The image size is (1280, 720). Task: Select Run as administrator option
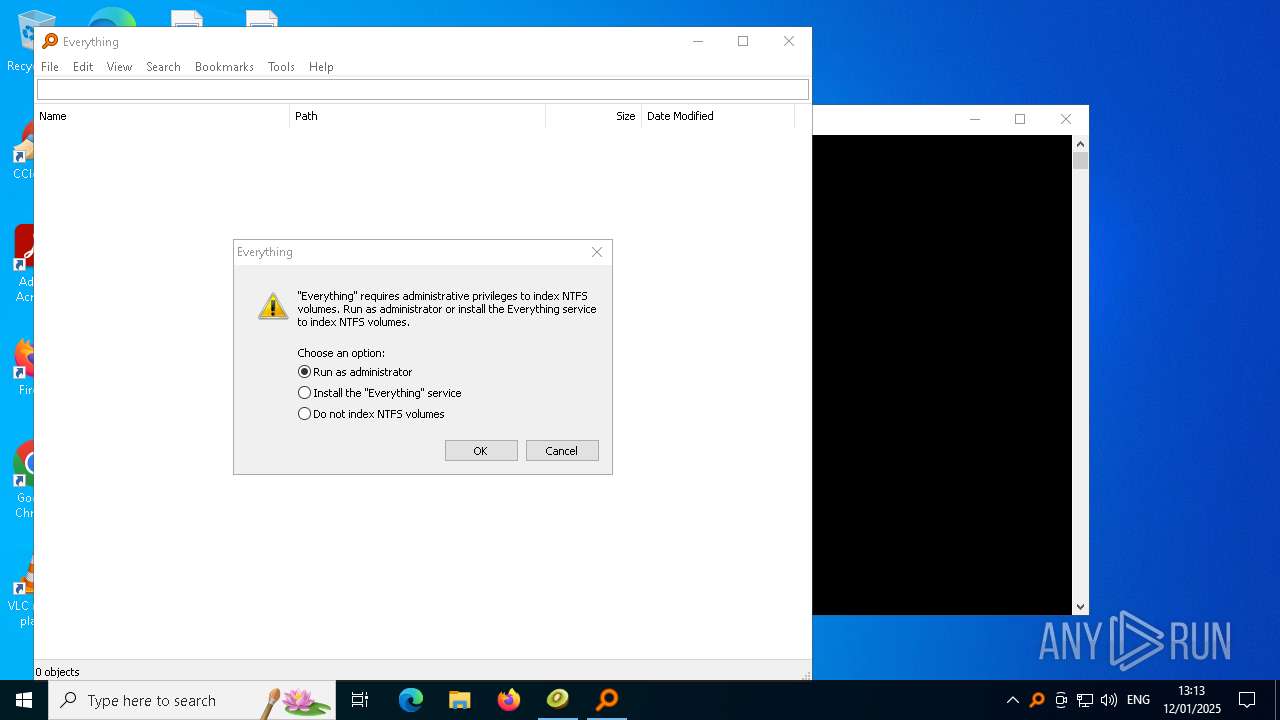355,372
